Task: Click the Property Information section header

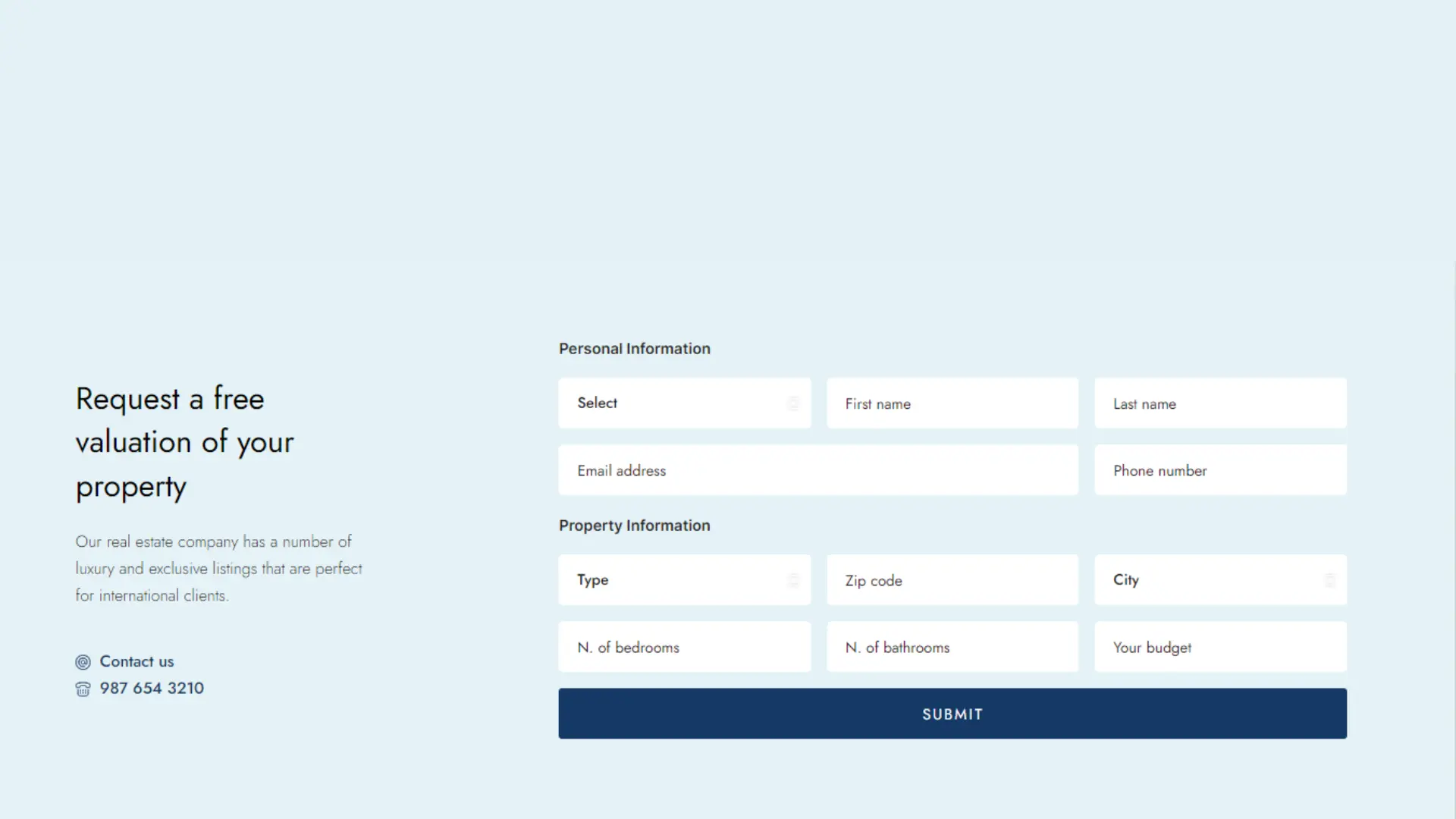Action: coord(634,525)
